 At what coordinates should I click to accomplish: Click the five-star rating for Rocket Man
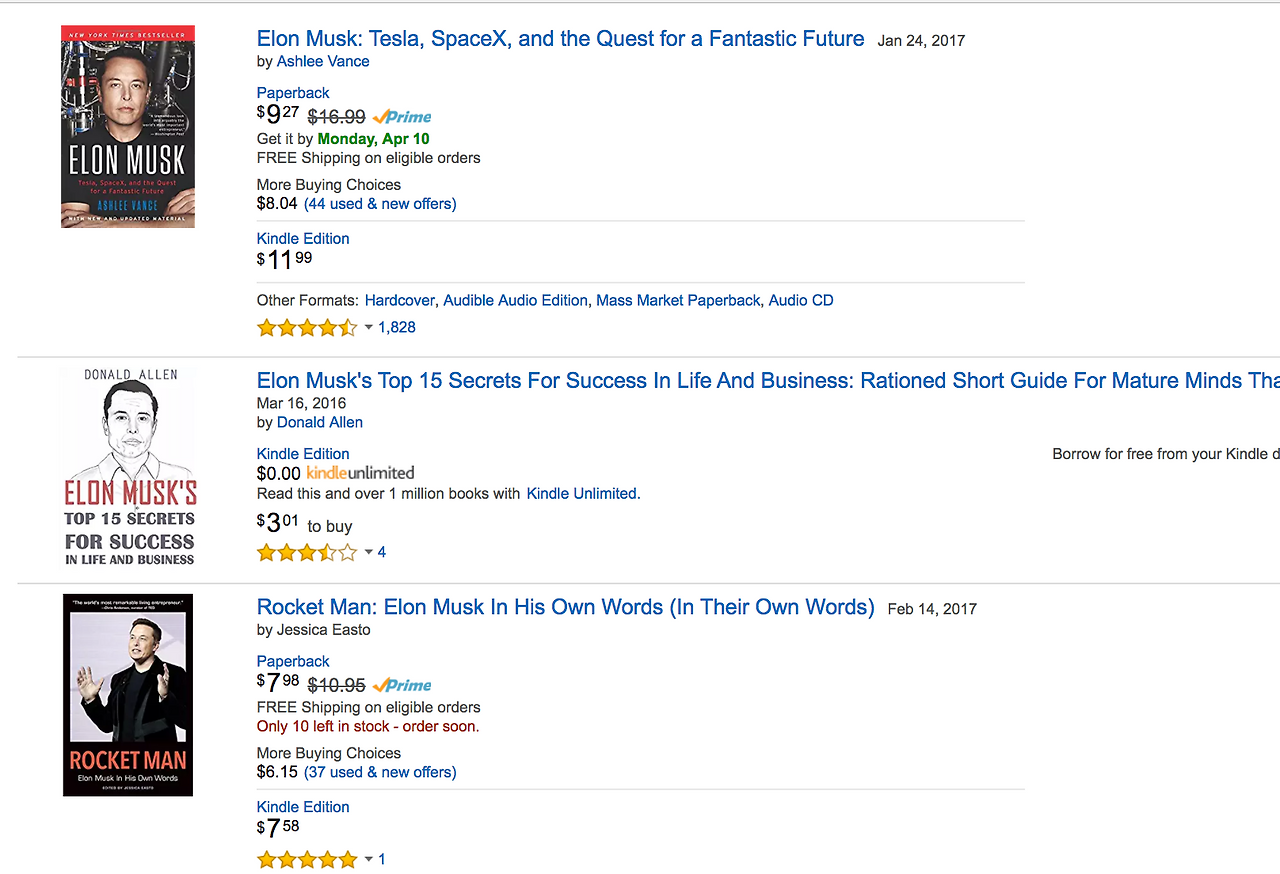click(307, 859)
